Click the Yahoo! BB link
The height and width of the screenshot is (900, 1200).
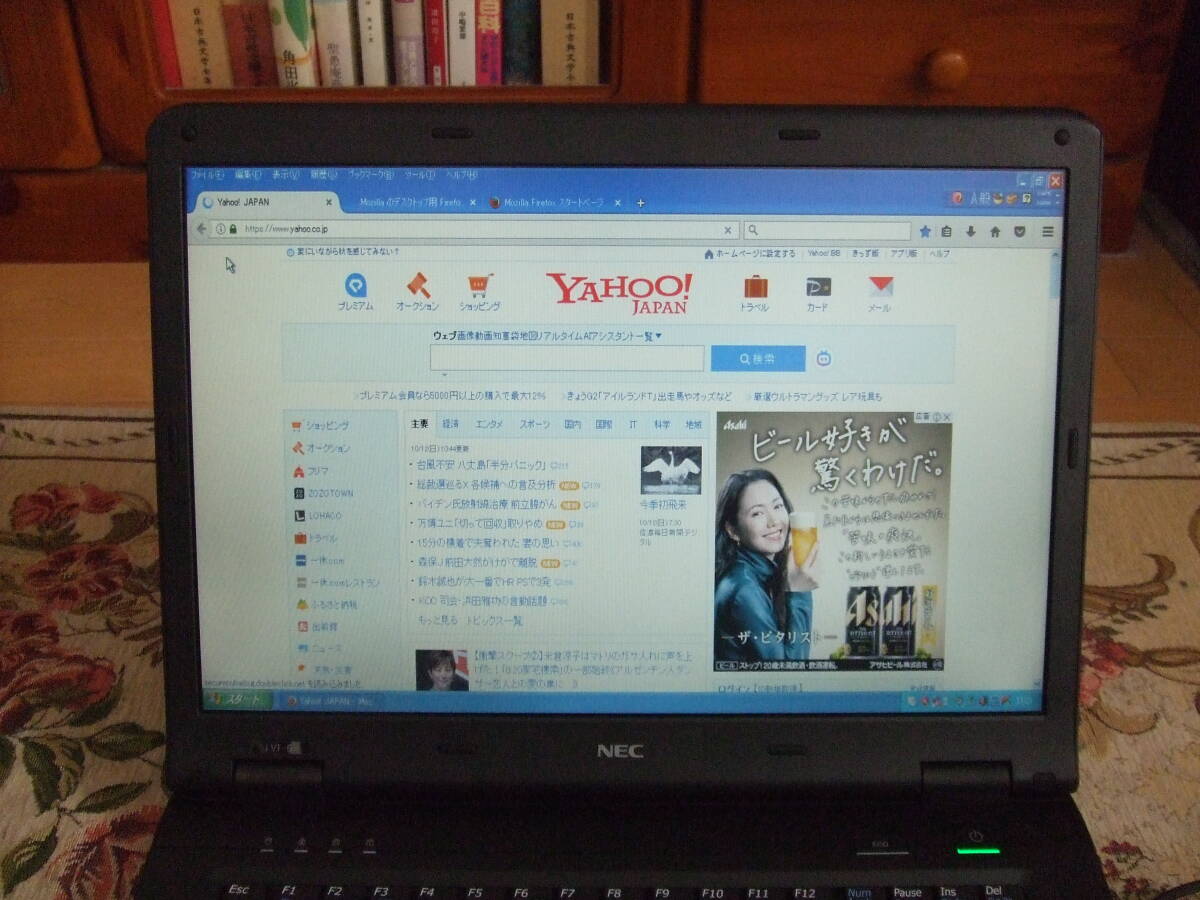pos(824,254)
